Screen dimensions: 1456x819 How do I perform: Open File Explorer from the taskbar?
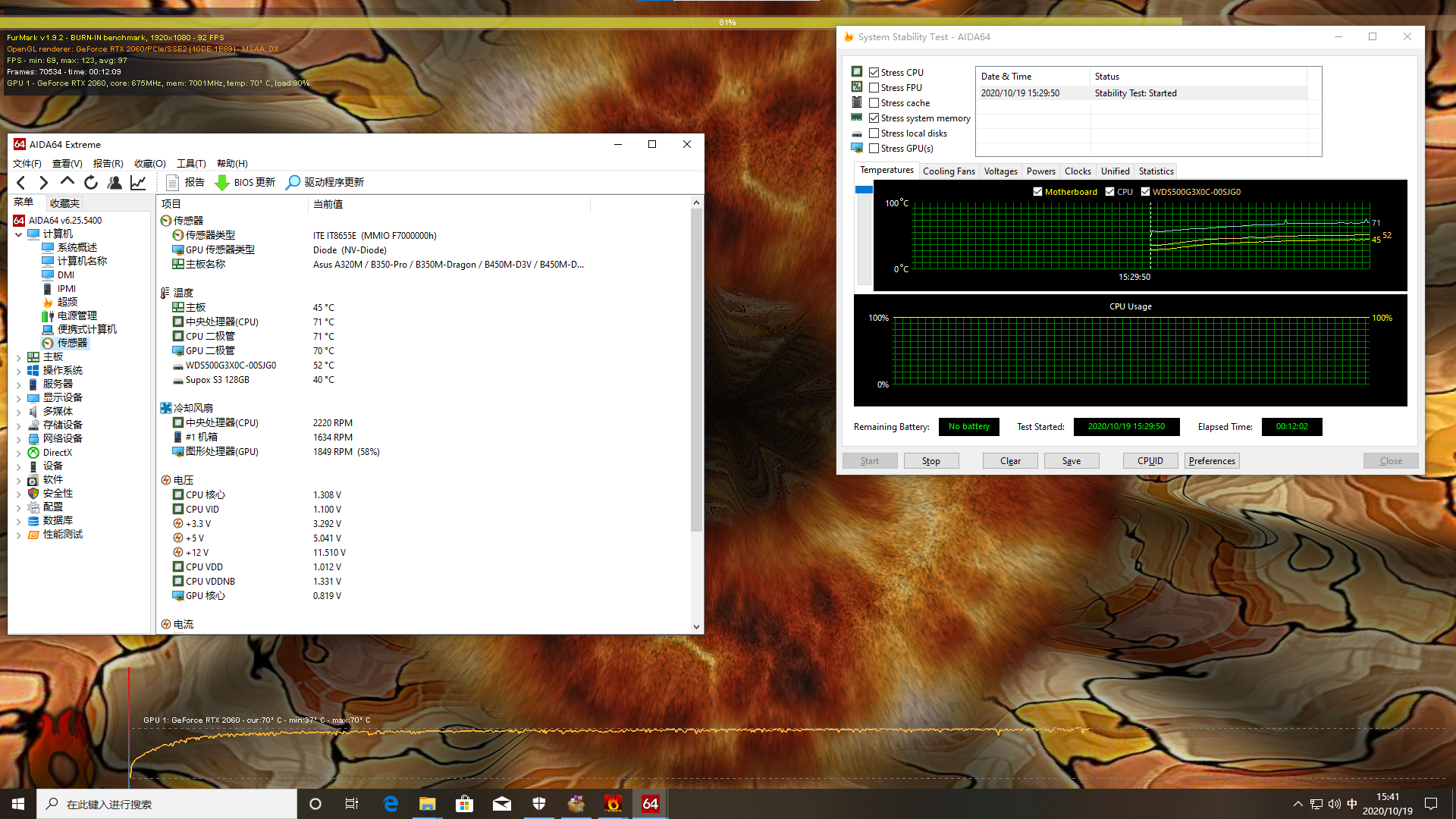[428, 804]
